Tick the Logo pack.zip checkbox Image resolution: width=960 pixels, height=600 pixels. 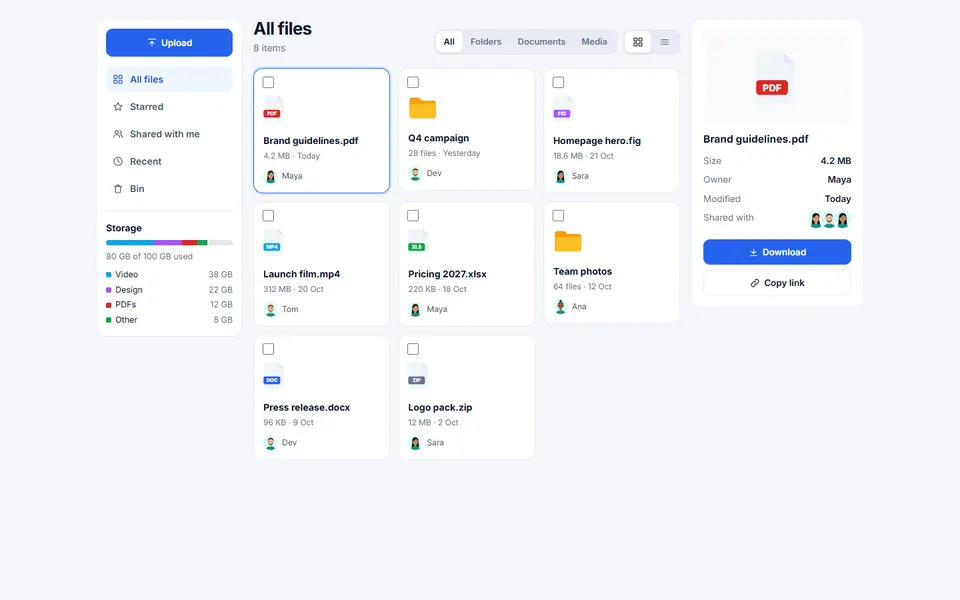413,349
